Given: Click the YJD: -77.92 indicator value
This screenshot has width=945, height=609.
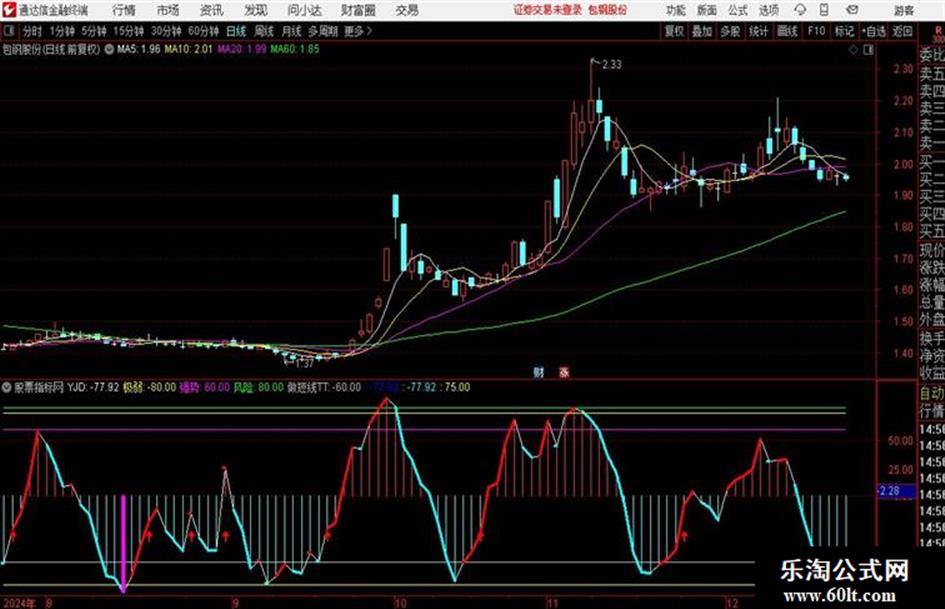Looking at the screenshot, I should point(93,387).
